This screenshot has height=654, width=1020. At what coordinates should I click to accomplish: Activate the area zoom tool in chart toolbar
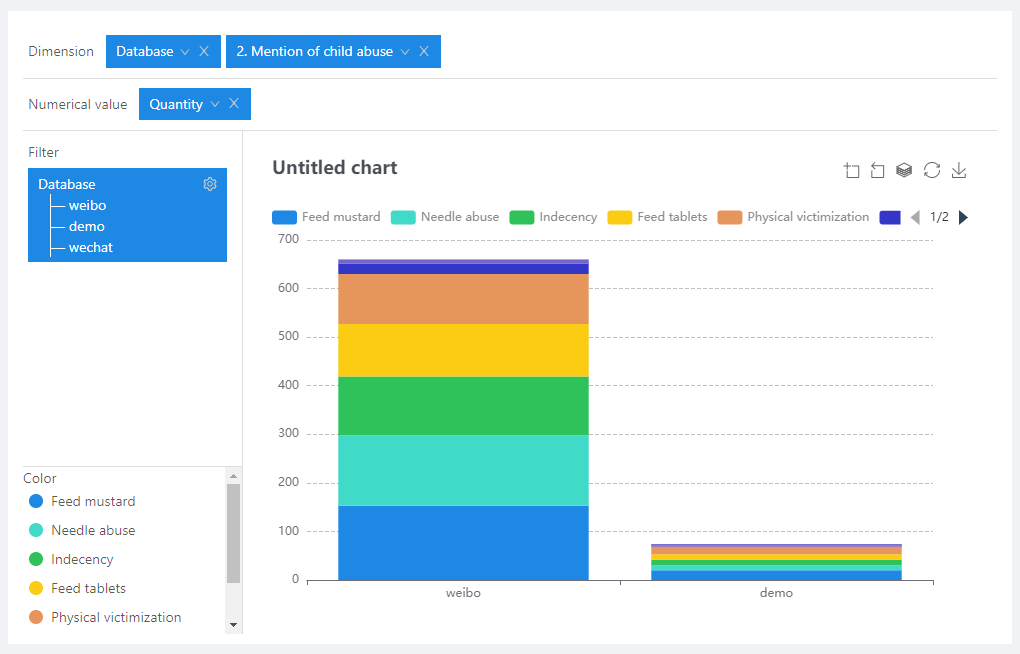[852, 171]
